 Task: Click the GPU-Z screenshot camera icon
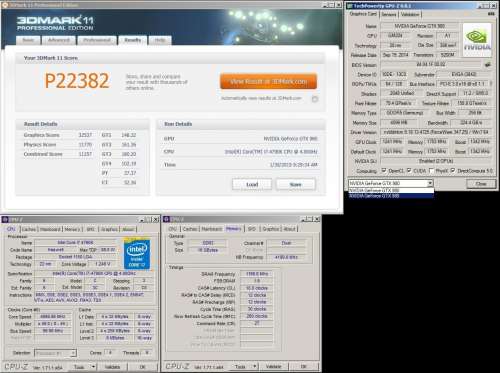[491, 14]
